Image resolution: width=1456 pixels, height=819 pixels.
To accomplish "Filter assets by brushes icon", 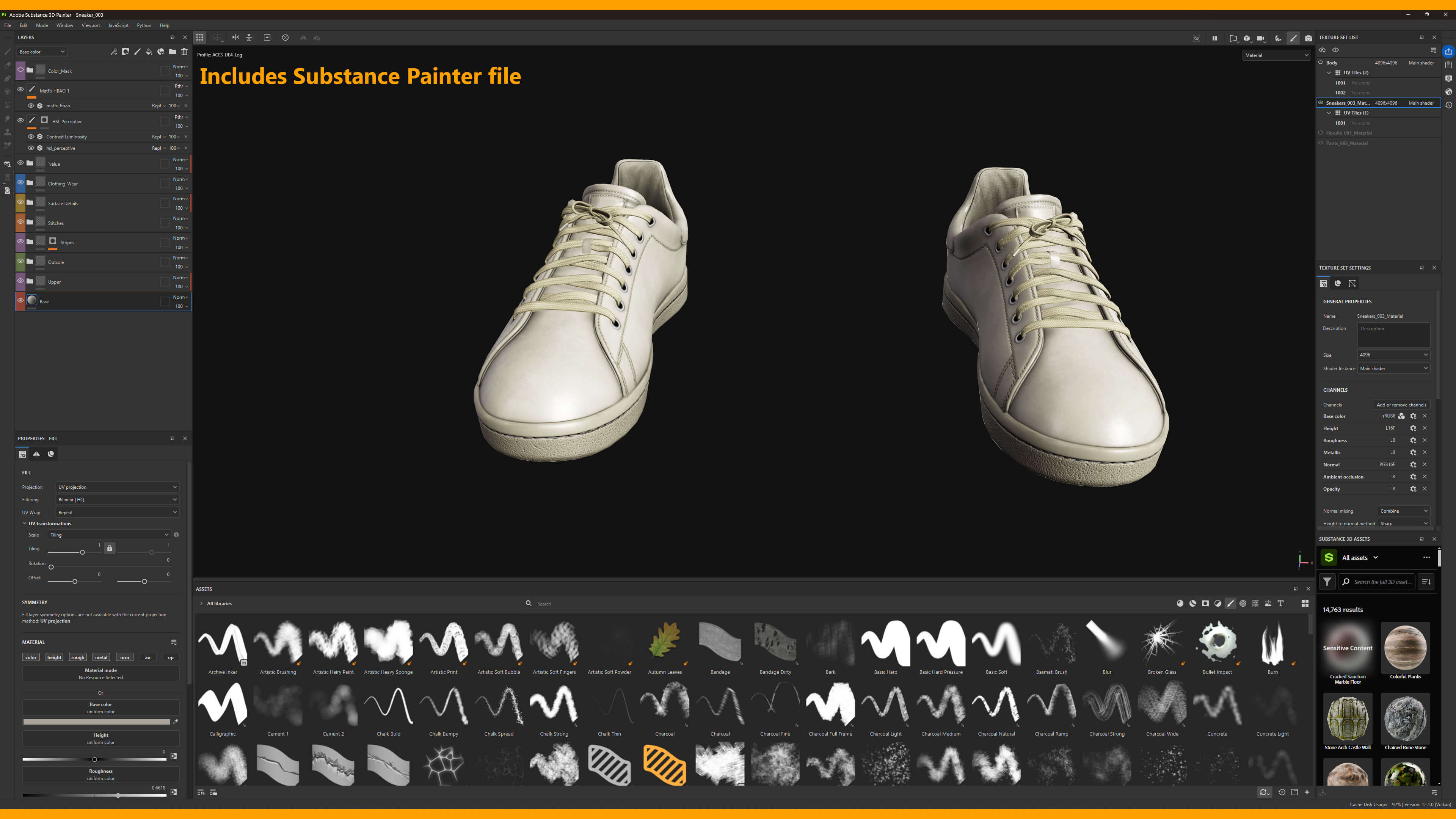I will coord(1230,604).
